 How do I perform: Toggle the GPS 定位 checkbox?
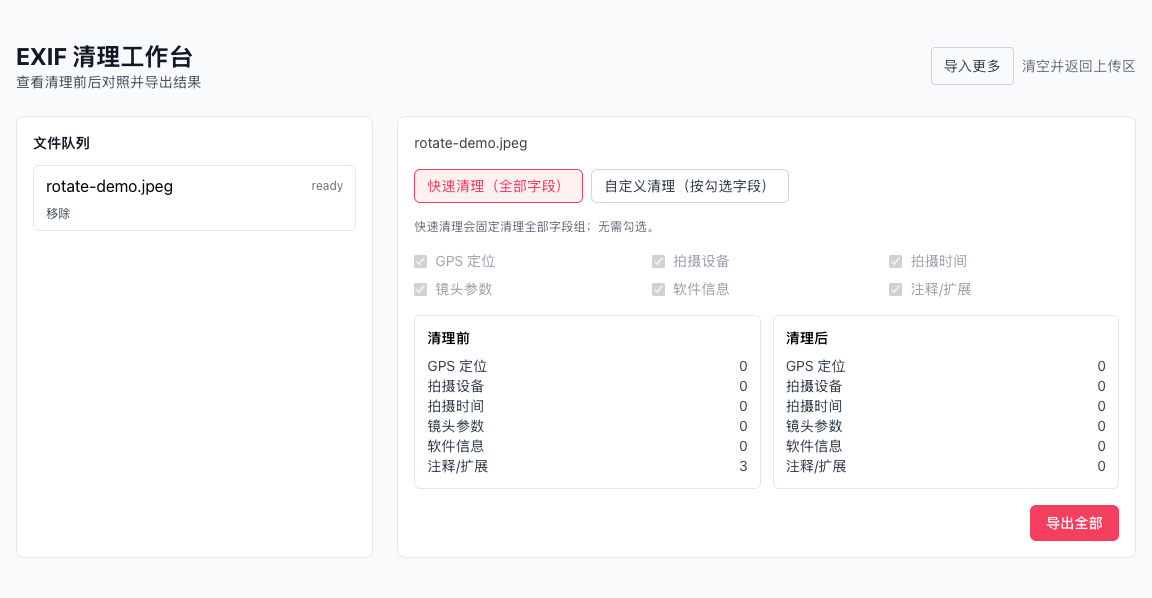coord(421,261)
